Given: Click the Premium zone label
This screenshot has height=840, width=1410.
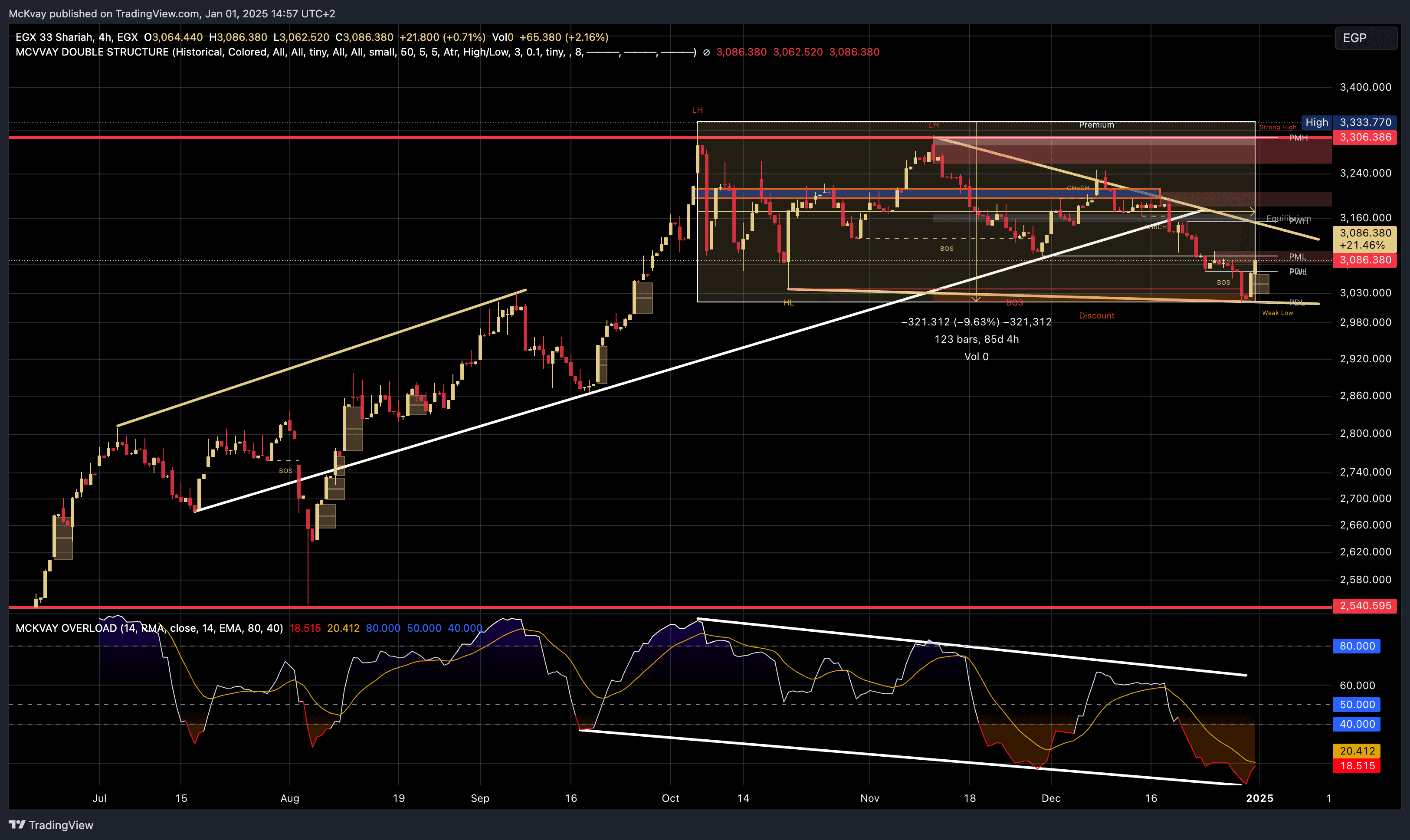Looking at the screenshot, I should click(x=1096, y=125).
